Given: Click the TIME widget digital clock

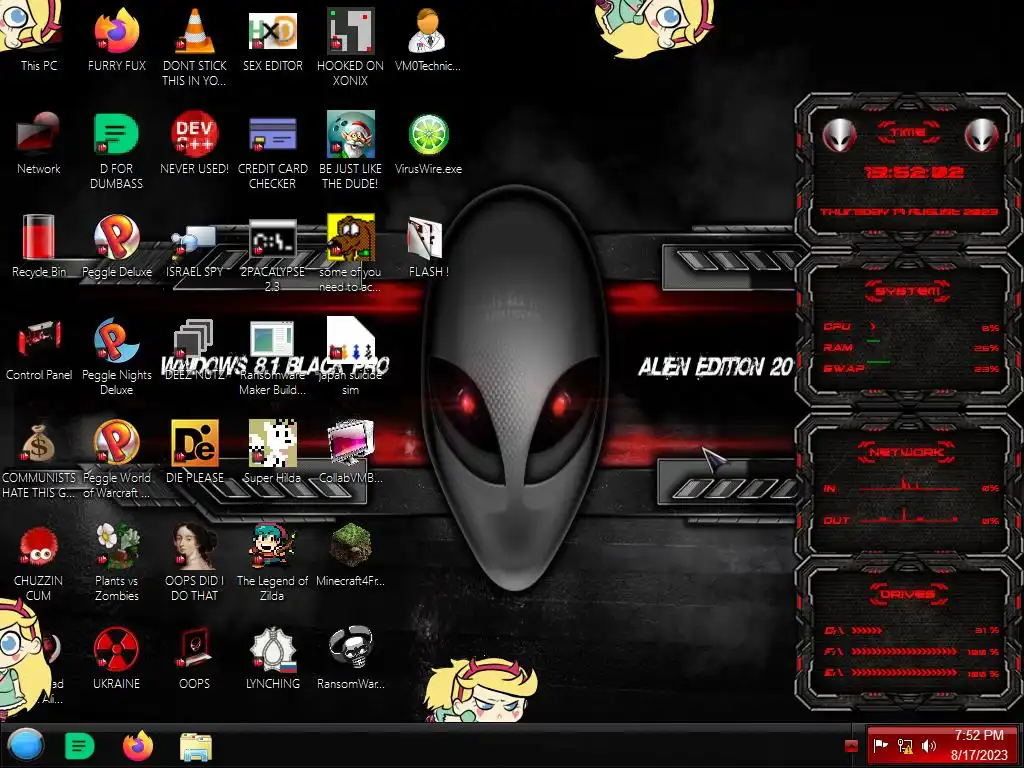Looking at the screenshot, I should pos(913,172).
